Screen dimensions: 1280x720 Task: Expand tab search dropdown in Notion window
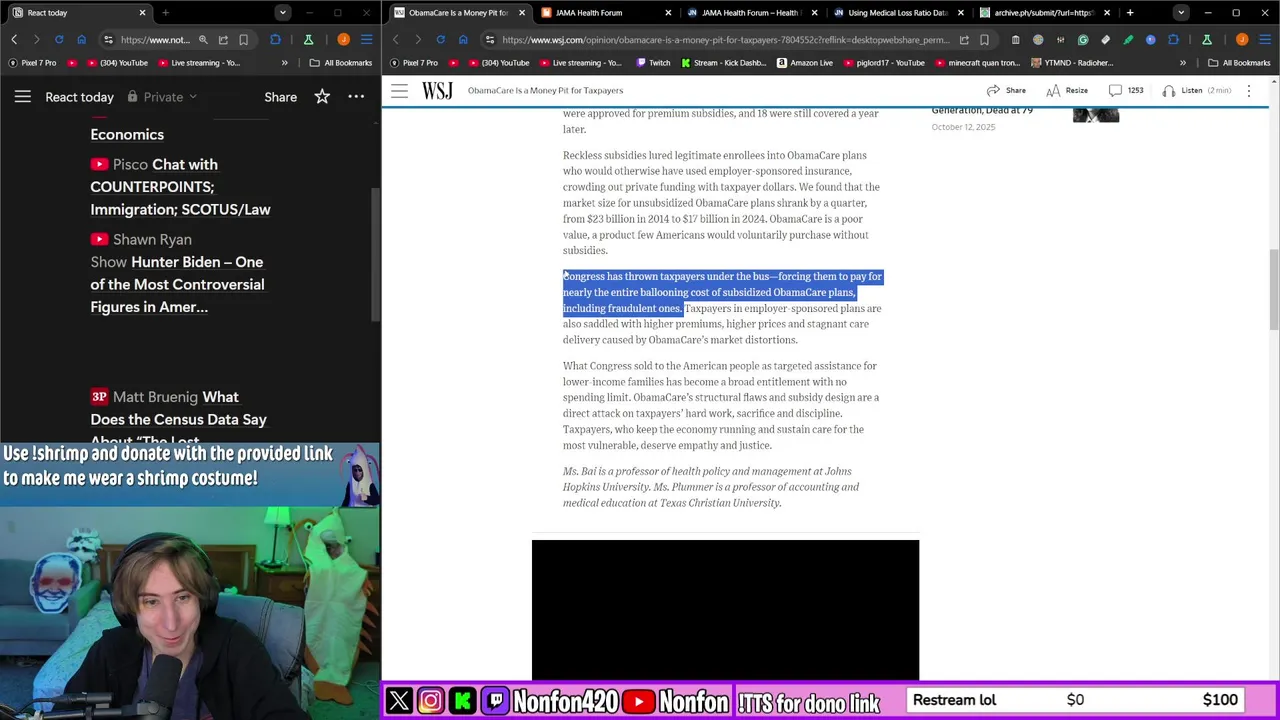coord(283,13)
